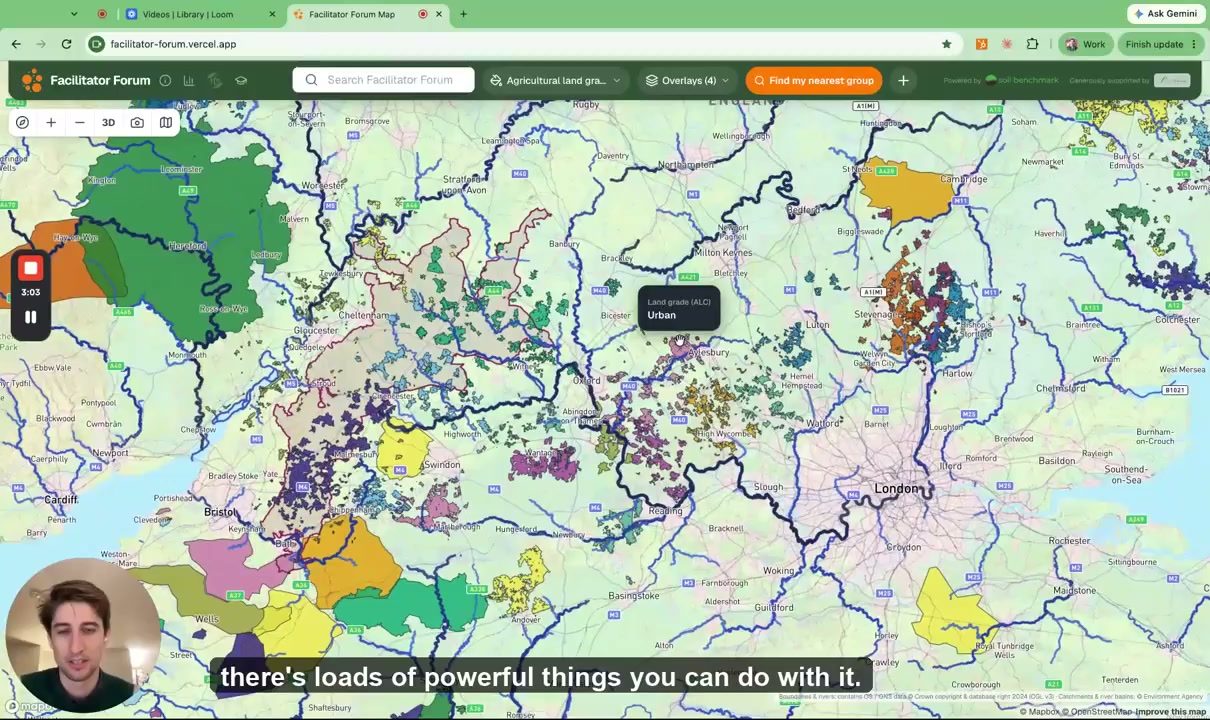Close the Videos Library Loom tab
The image size is (1210, 720).
pyautogui.click(x=272, y=14)
